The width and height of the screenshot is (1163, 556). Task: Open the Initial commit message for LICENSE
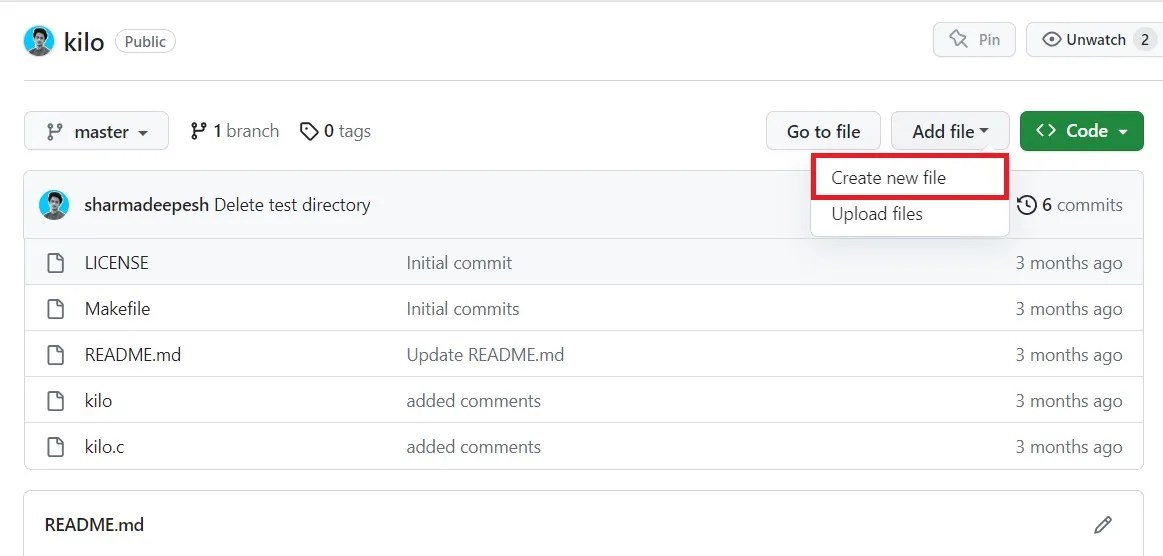[x=459, y=263]
